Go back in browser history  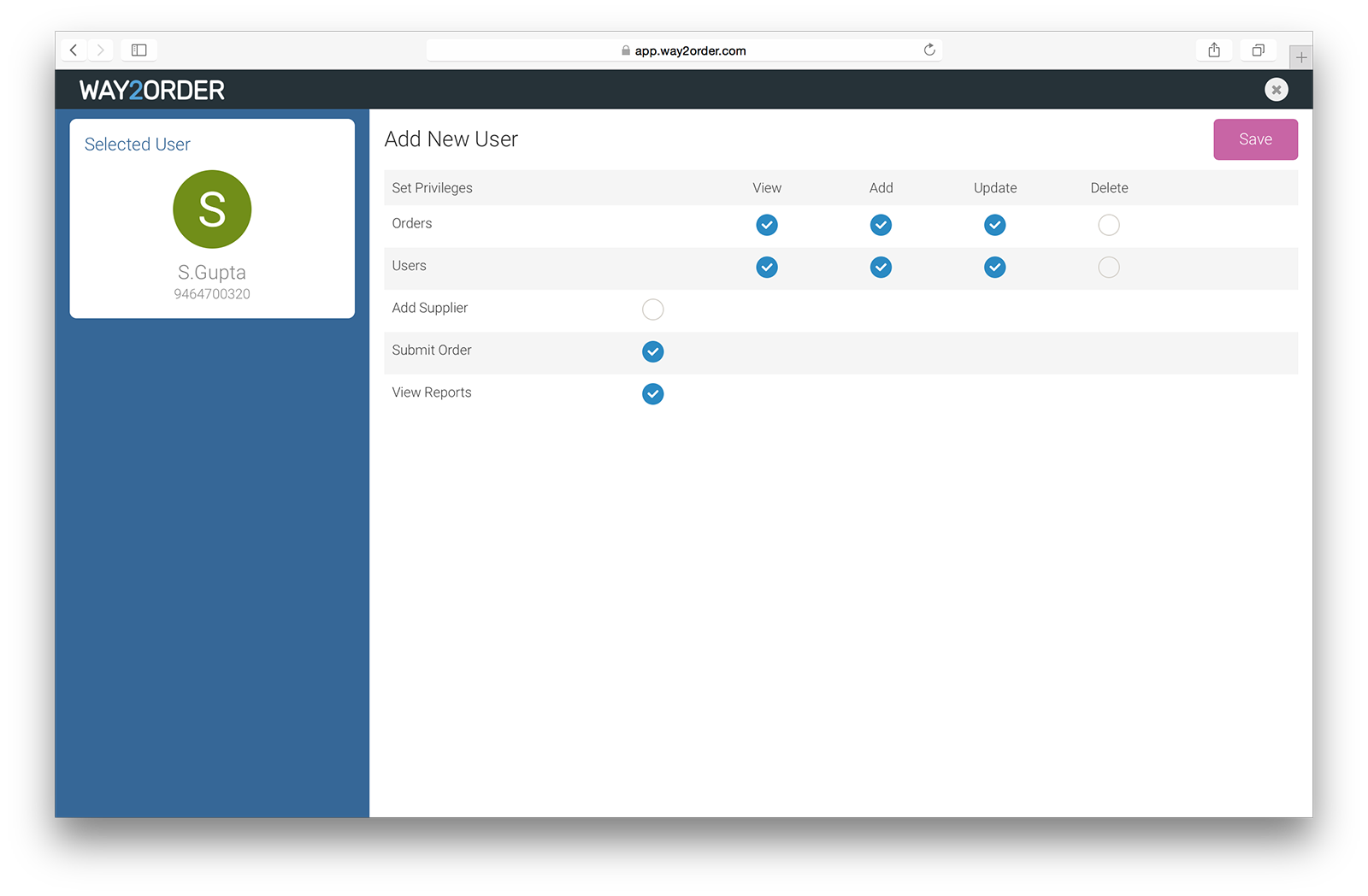pos(74,50)
